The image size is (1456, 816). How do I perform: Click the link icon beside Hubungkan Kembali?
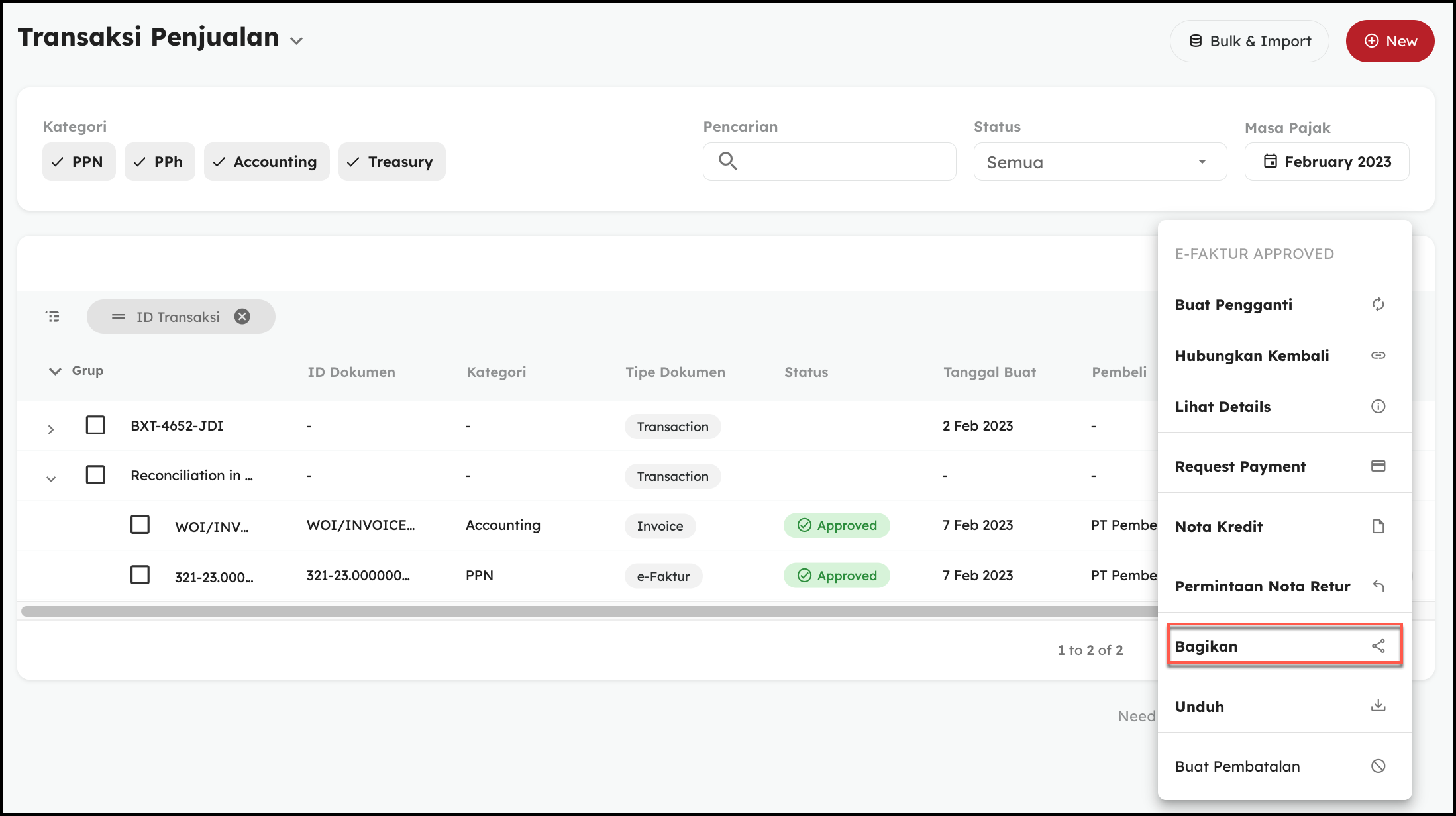(x=1378, y=356)
